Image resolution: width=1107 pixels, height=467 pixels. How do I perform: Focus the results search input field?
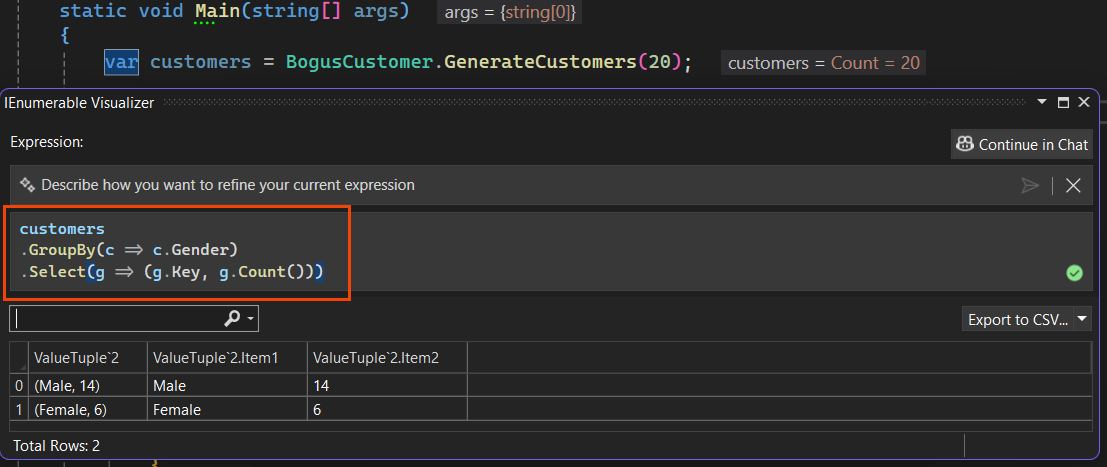tap(116, 319)
